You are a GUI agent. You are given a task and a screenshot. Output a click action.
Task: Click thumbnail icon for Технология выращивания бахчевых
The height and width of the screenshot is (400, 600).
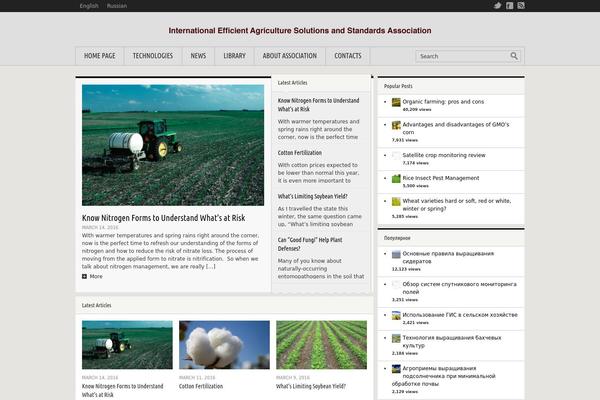click(x=396, y=338)
